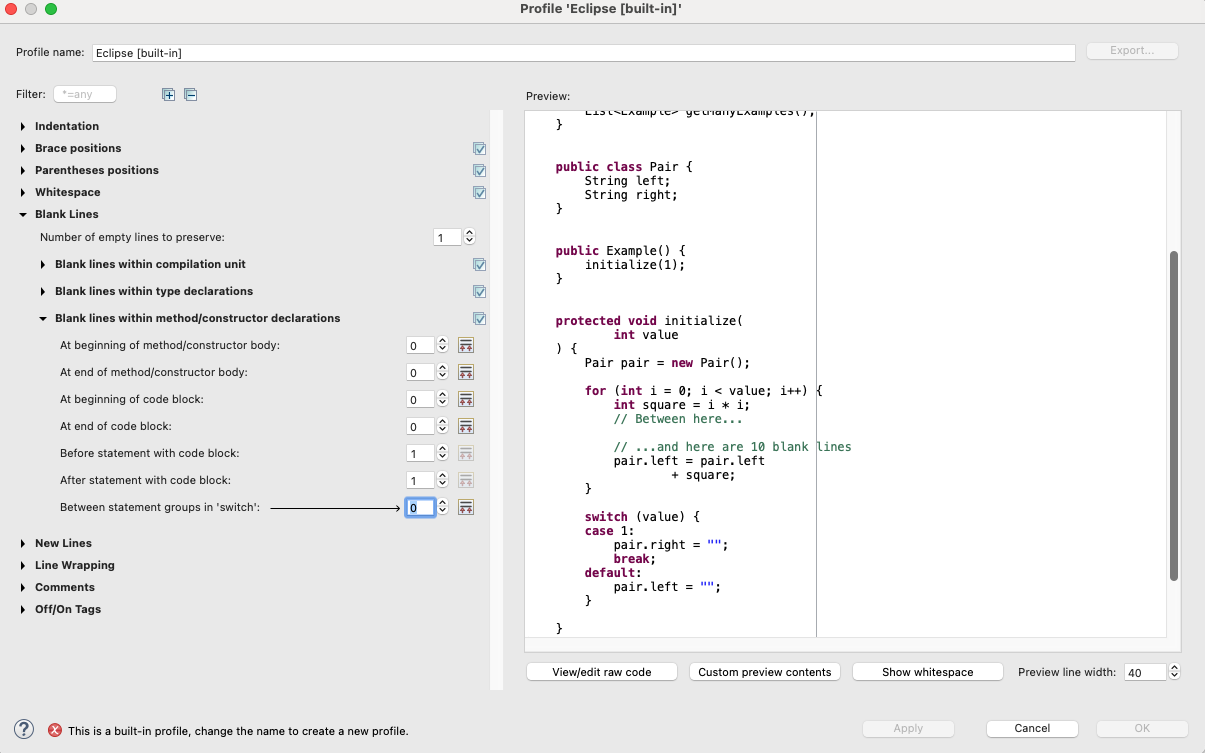Click 'public class Pair {' line in preview
The height and width of the screenshot is (753, 1205).
tap(624, 167)
